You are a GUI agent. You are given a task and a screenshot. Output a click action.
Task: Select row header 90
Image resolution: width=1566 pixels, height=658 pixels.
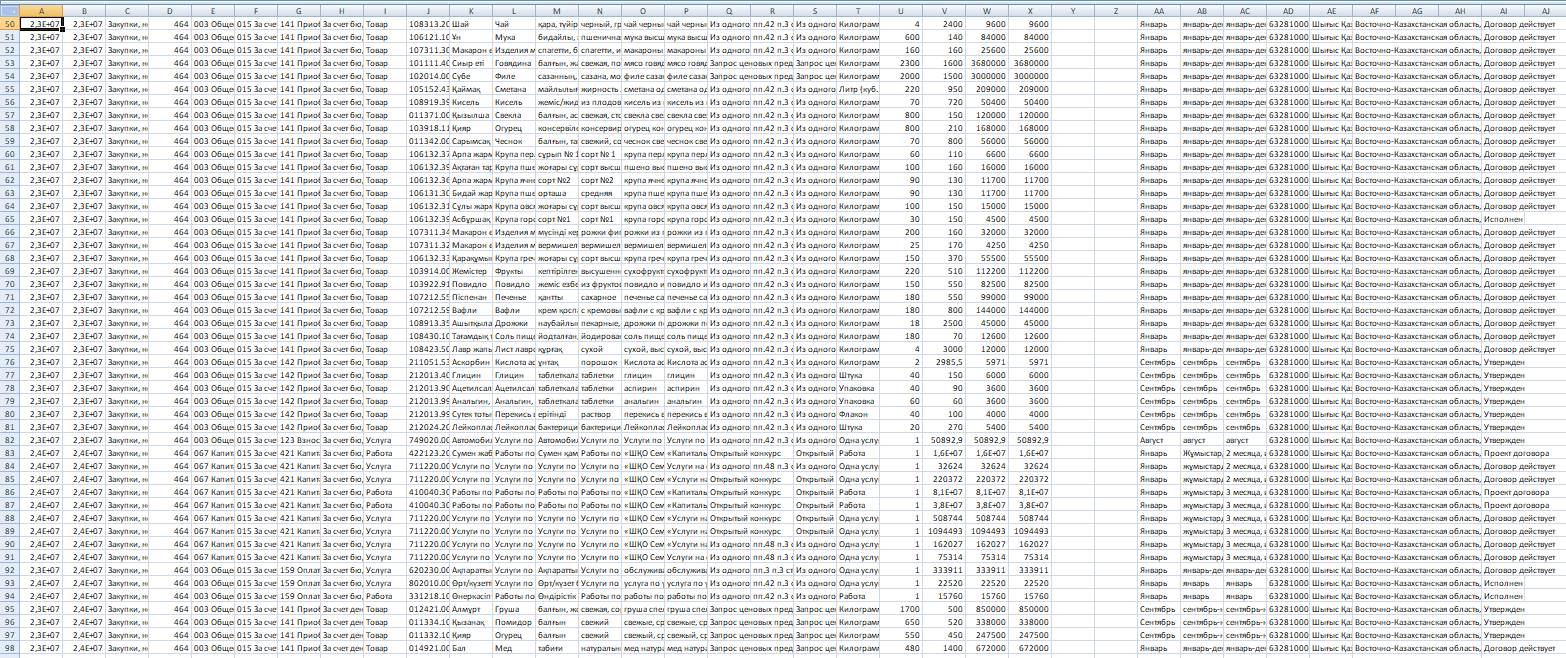[x=9, y=544]
